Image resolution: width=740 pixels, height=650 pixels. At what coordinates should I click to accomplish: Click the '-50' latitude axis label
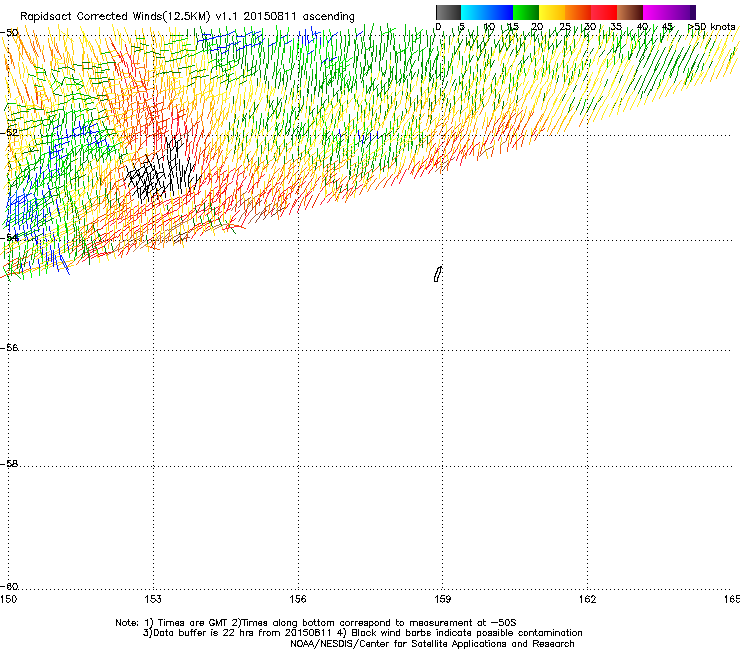pos(9,33)
